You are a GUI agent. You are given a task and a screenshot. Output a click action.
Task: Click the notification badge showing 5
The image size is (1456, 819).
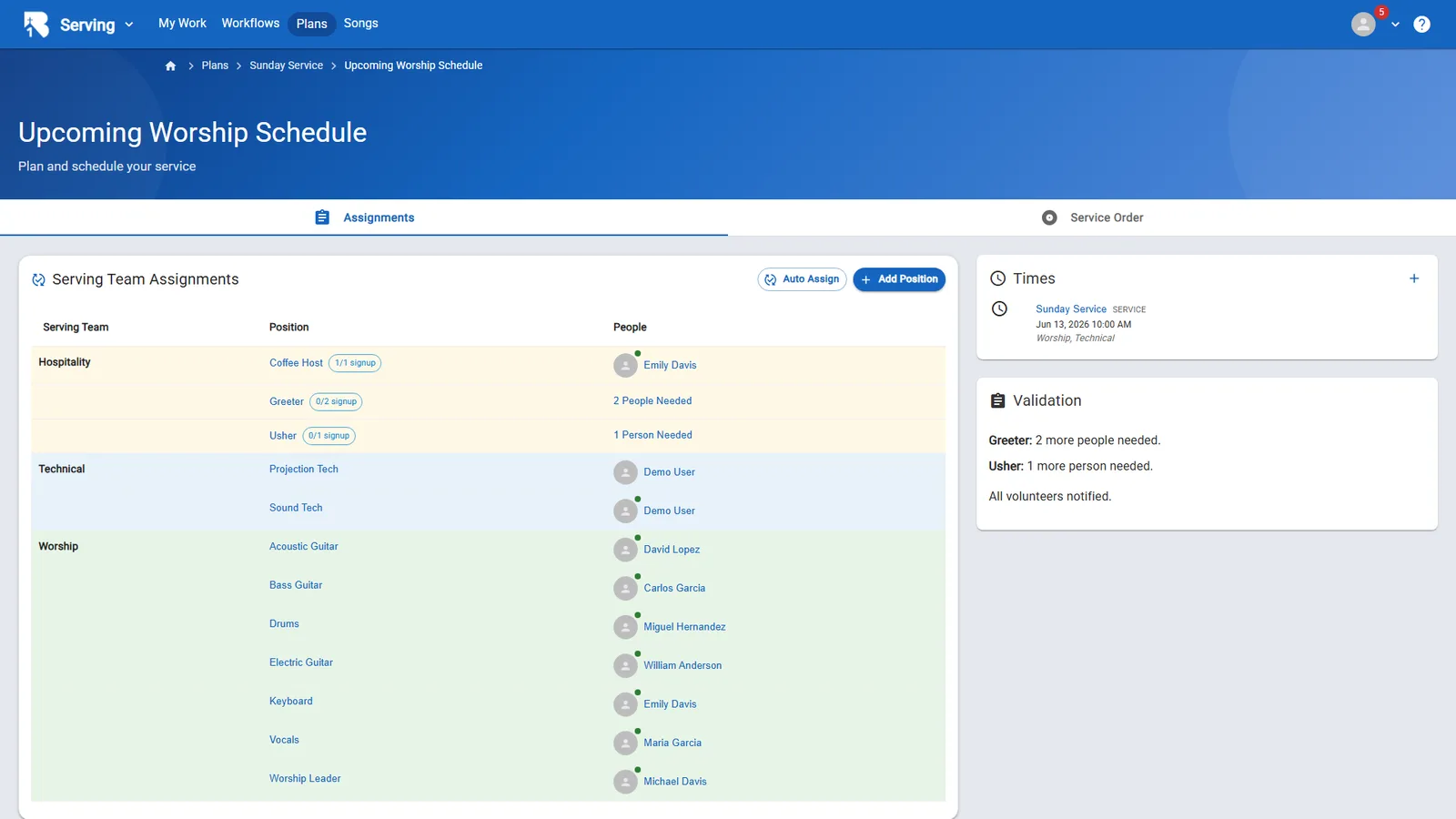(x=1381, y=13)
